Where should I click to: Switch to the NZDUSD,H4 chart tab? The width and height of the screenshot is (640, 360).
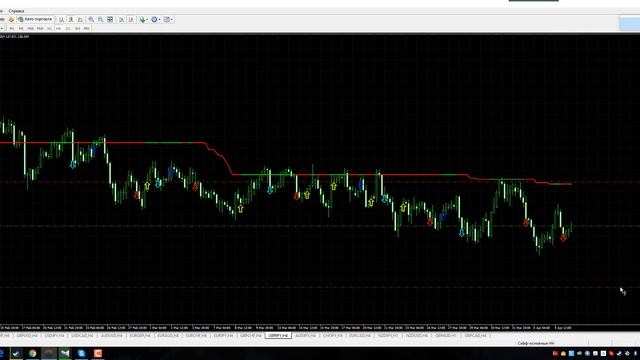[x=416, y=336]
